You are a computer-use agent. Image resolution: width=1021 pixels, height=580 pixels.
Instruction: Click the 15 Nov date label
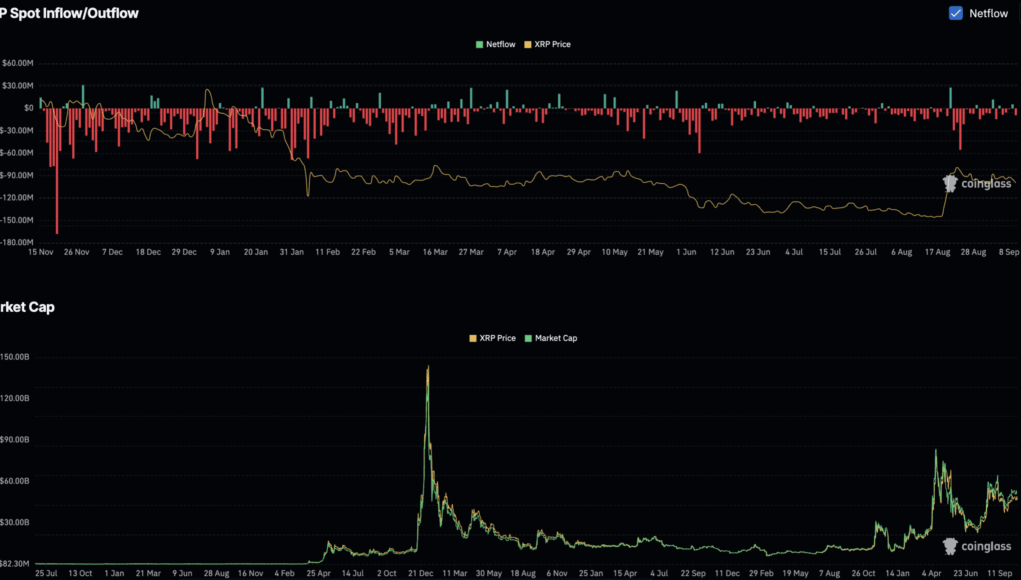40,252
